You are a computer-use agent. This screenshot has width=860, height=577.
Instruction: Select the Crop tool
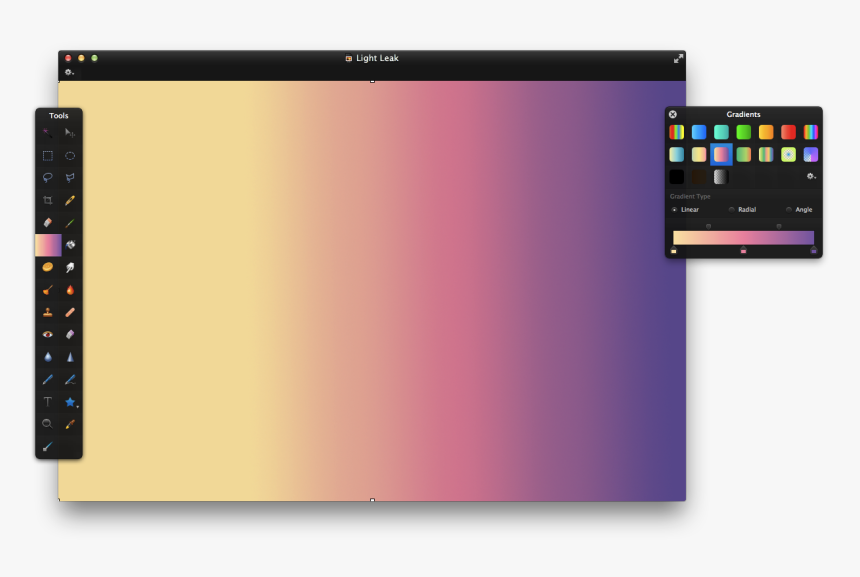tap(48, 200)
